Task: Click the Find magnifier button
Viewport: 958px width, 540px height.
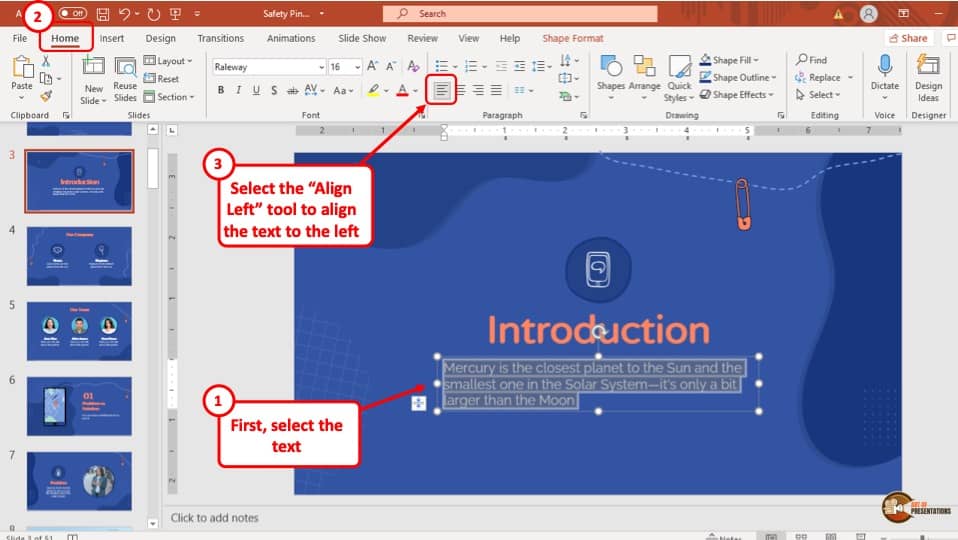Action: click(811, 60)
